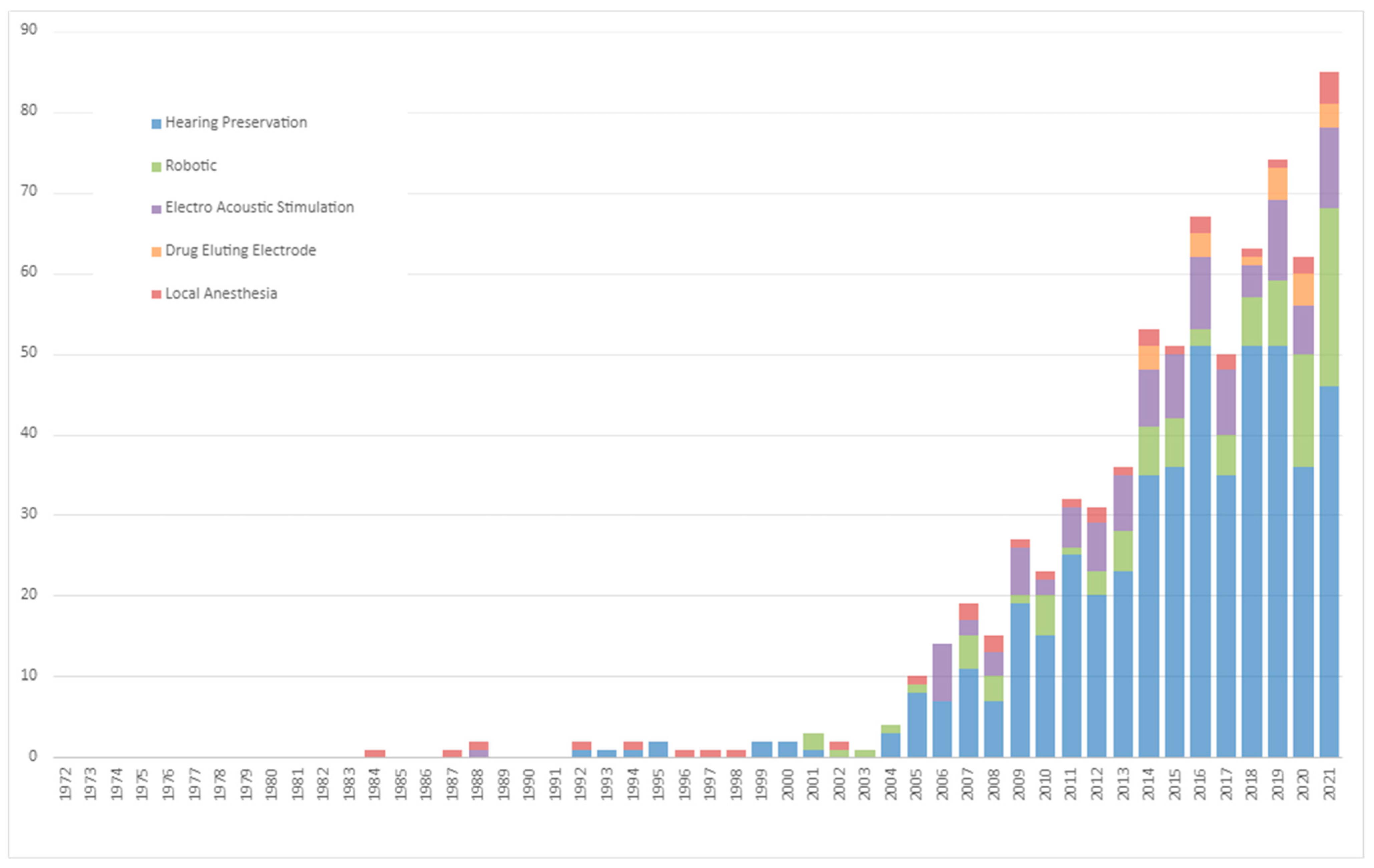1374x868 pixels.
Task: Click the red Local Anesthesia legend swatch
Action: 156,295
